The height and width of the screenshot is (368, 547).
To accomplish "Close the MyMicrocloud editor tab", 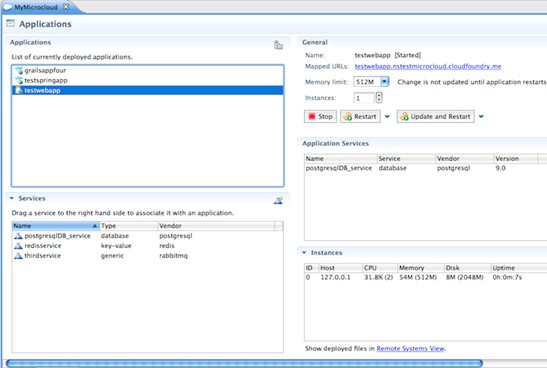I will click(66, 7).
